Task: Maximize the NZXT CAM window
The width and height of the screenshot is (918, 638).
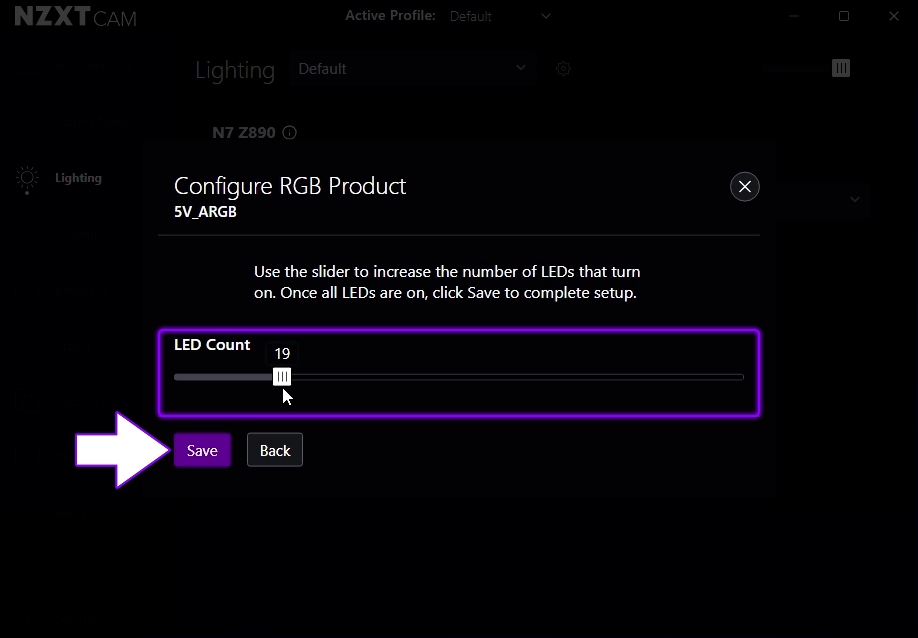Action: [843, 16]
